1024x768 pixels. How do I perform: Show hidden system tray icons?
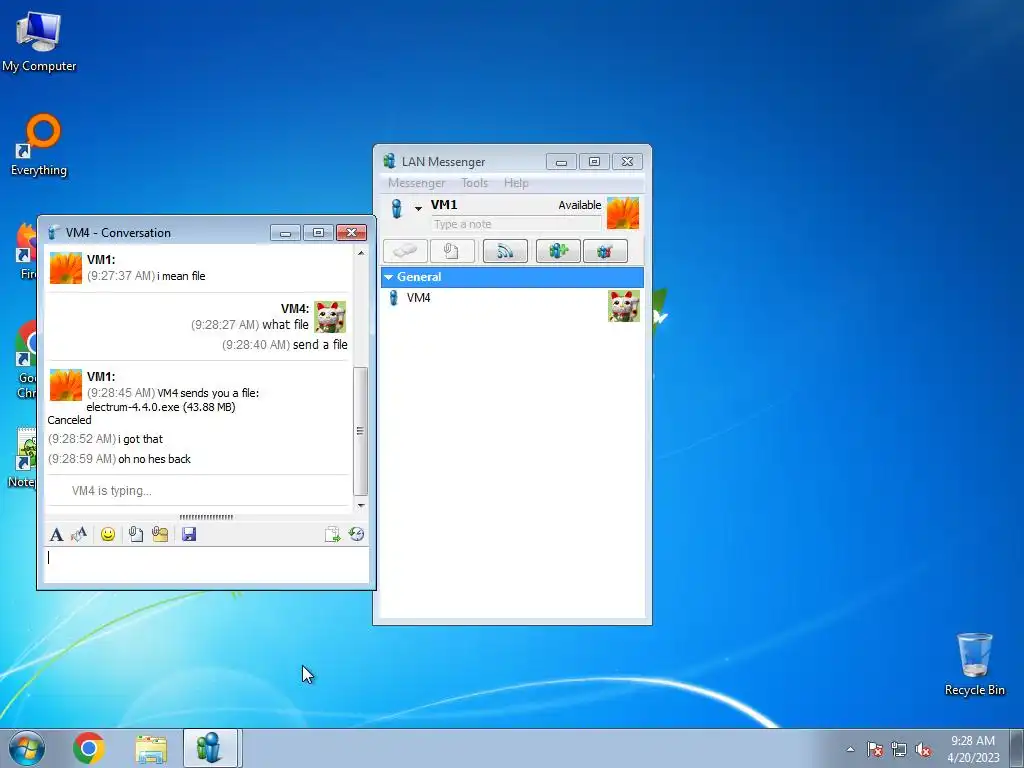tap(850, 749)
